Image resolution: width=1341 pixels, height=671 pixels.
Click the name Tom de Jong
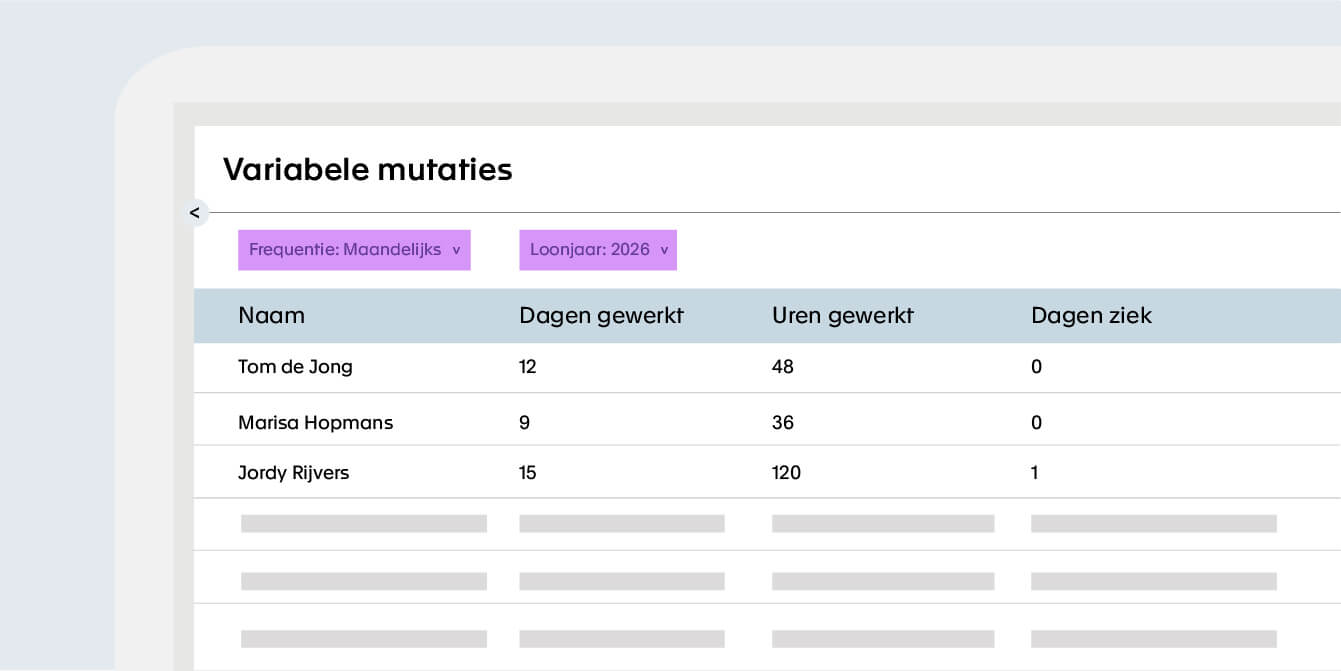[x=295, y=367]
